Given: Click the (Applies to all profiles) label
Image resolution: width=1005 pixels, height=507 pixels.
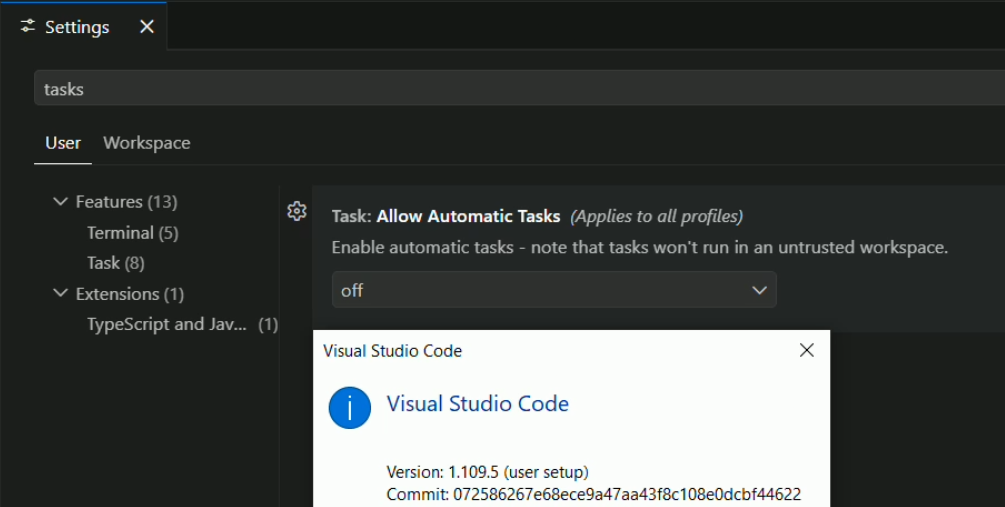Looking at the screenshot, I should (x=657, y=216).
